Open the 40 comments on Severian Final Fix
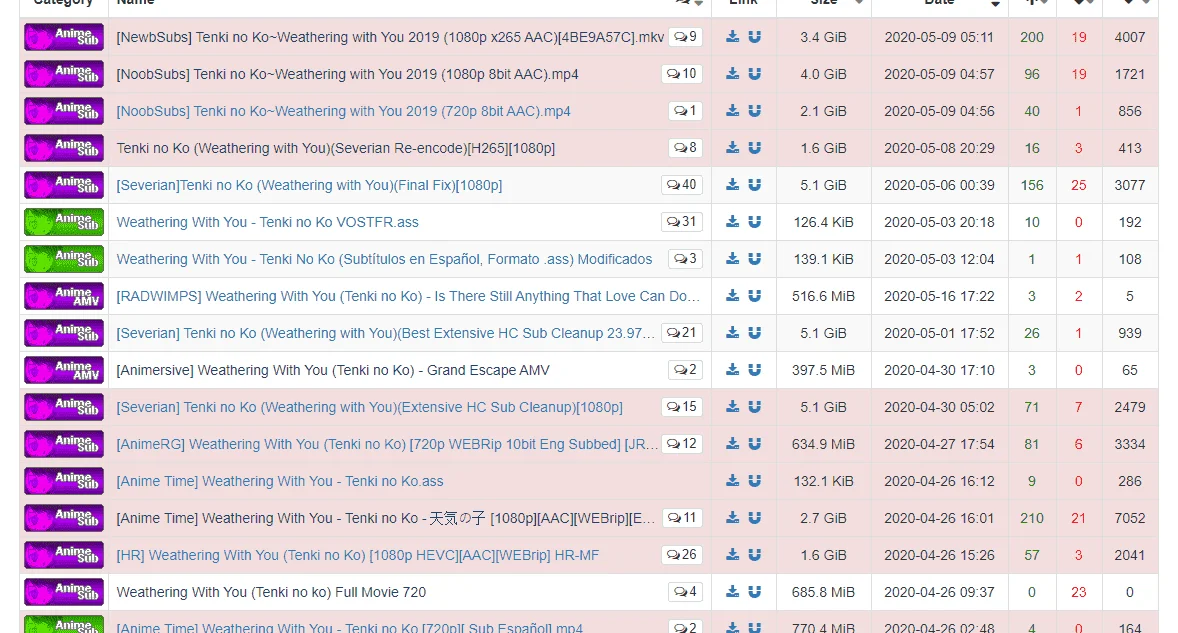Image resolution: width=1178 pixels, height=633 pixels. click(681, 184)
